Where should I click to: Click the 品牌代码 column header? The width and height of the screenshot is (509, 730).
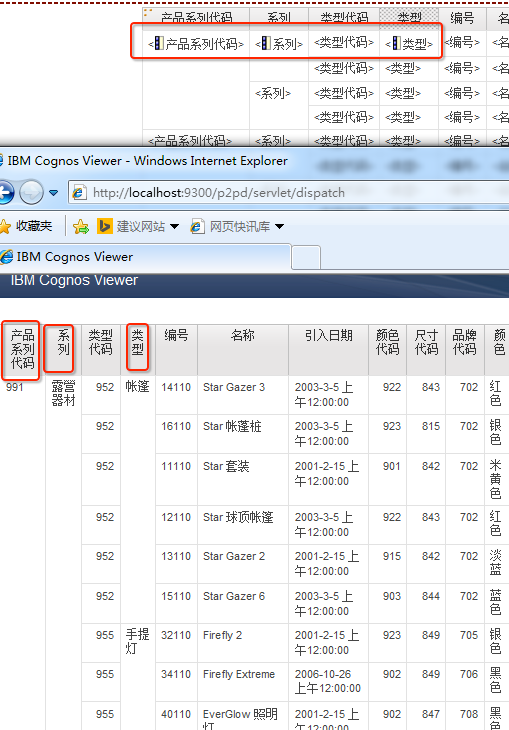(x=464, y=350)
